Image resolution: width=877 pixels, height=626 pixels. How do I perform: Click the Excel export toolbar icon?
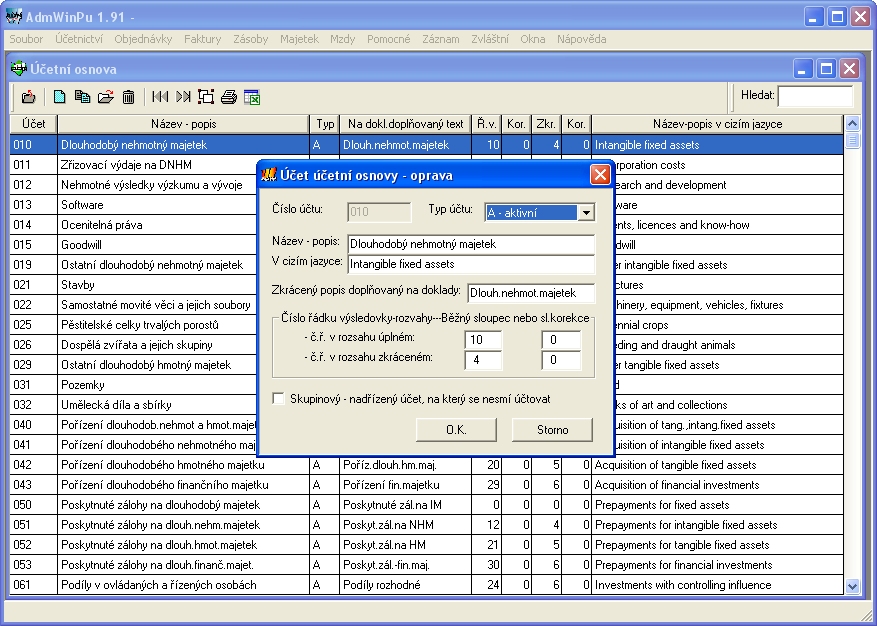pos(252,97)
